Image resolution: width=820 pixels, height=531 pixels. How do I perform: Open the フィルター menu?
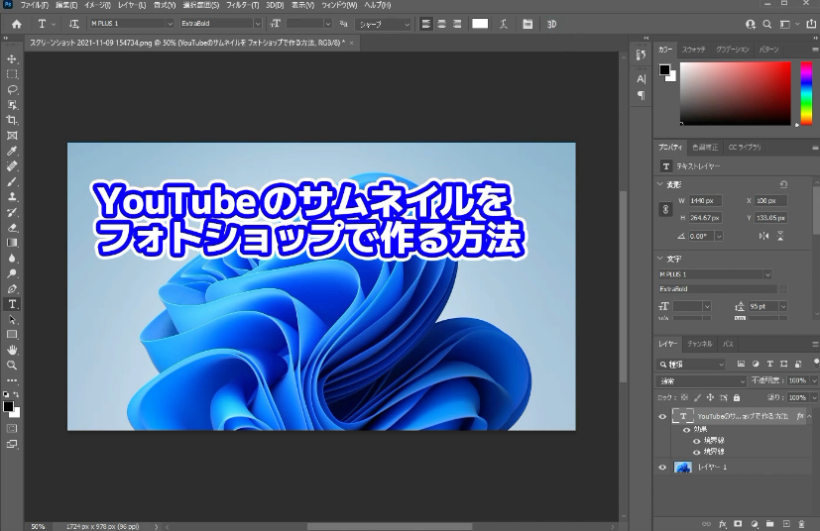click(242, 5)
